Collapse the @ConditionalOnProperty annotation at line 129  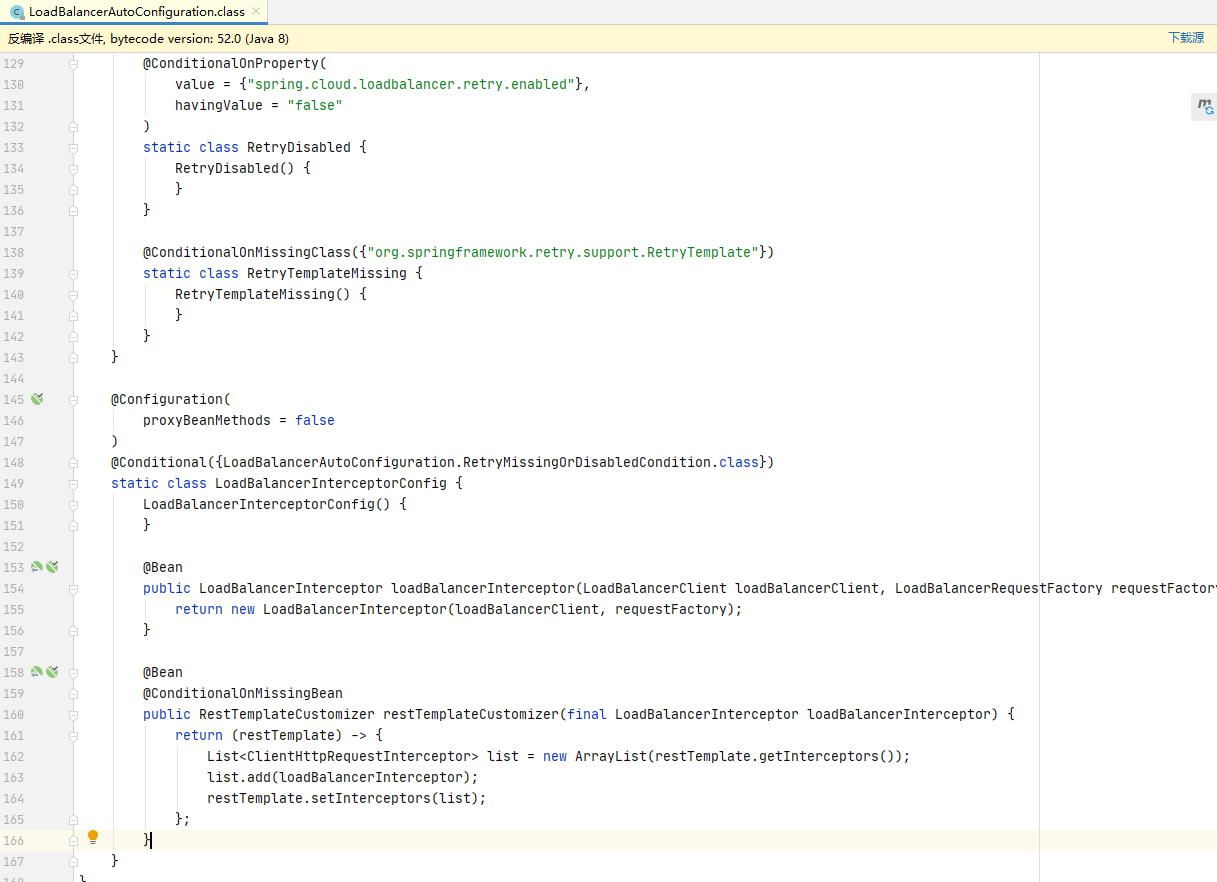pos(73,63)
